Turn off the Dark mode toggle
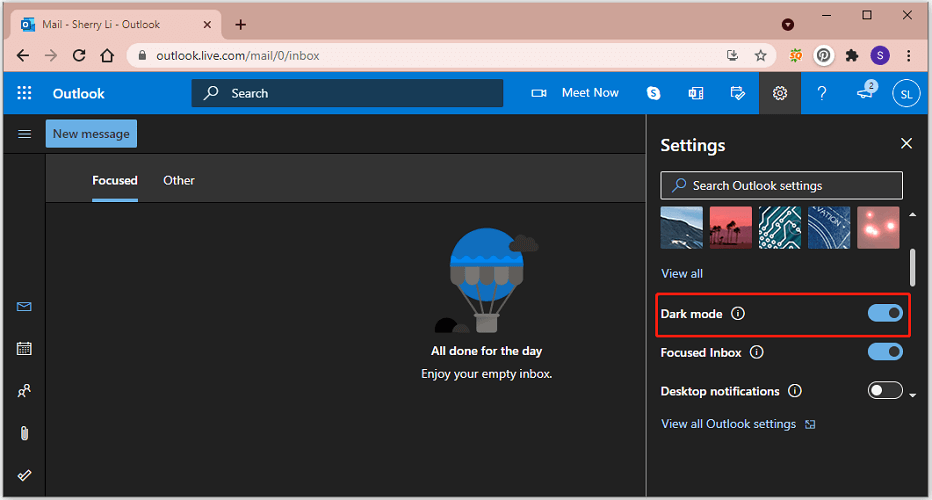This screenshot has width=932, height=500. (x=885, y=313)
